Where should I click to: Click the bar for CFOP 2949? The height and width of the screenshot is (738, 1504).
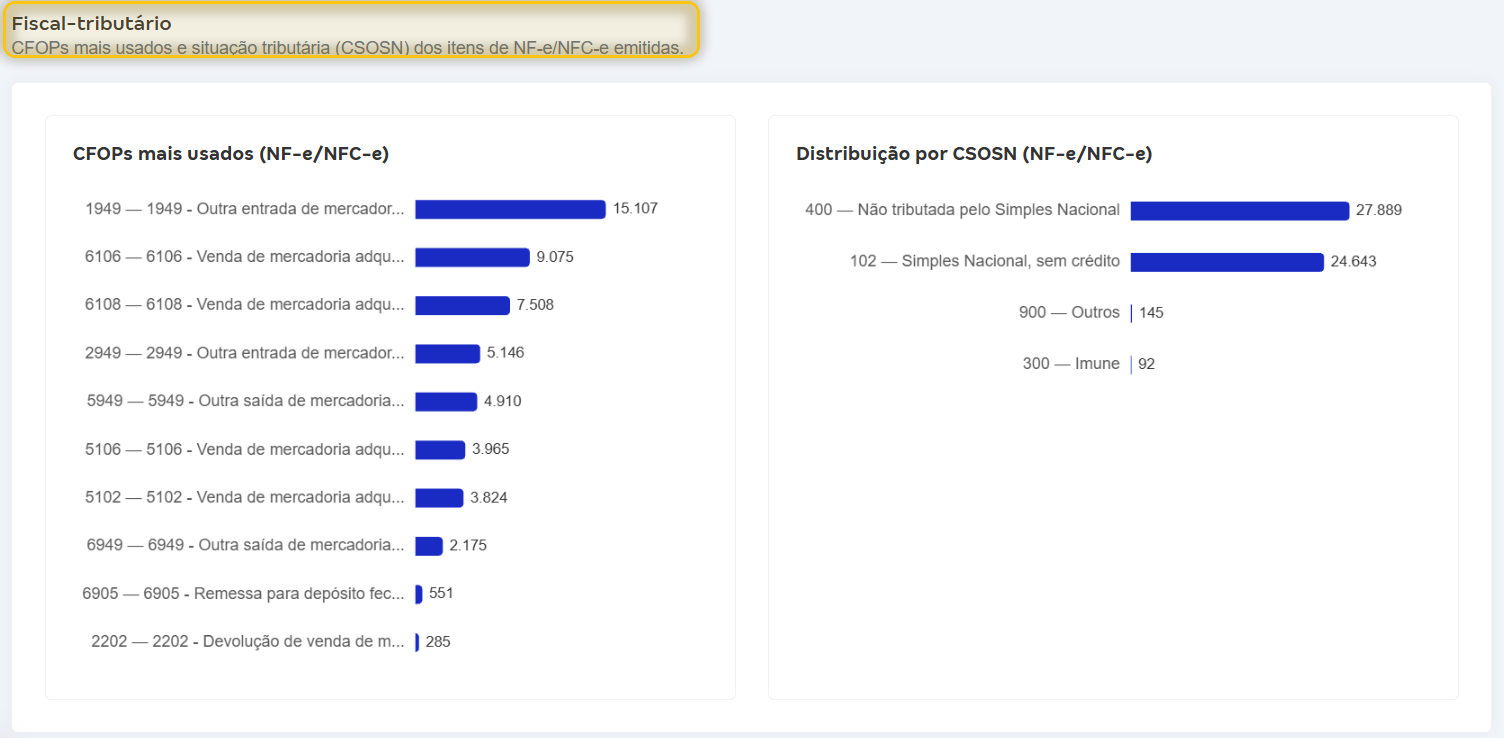447,353
